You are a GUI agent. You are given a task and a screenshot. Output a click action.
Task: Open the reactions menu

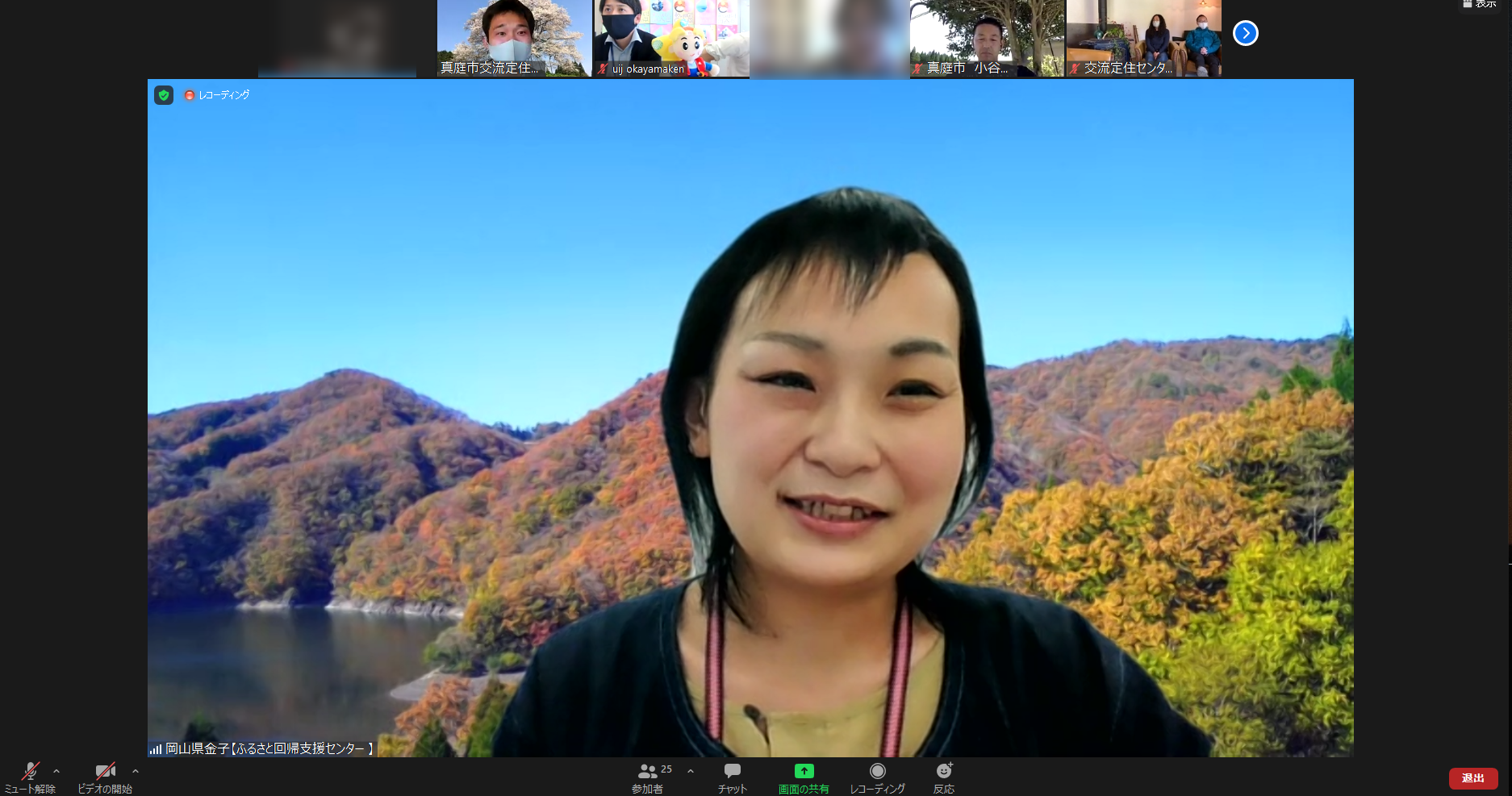coord(944,777)
